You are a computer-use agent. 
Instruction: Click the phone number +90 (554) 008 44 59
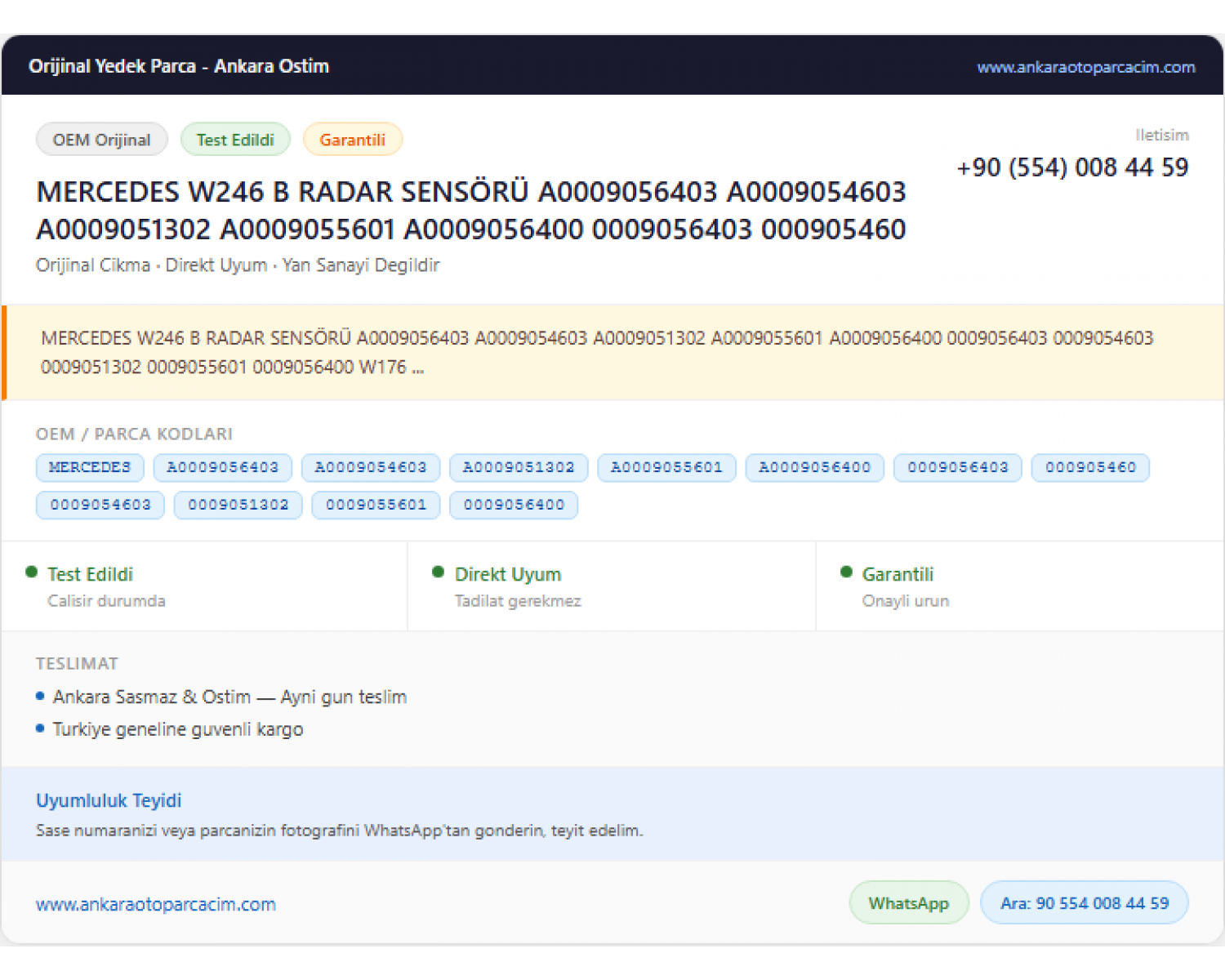tap(1072, 167)
